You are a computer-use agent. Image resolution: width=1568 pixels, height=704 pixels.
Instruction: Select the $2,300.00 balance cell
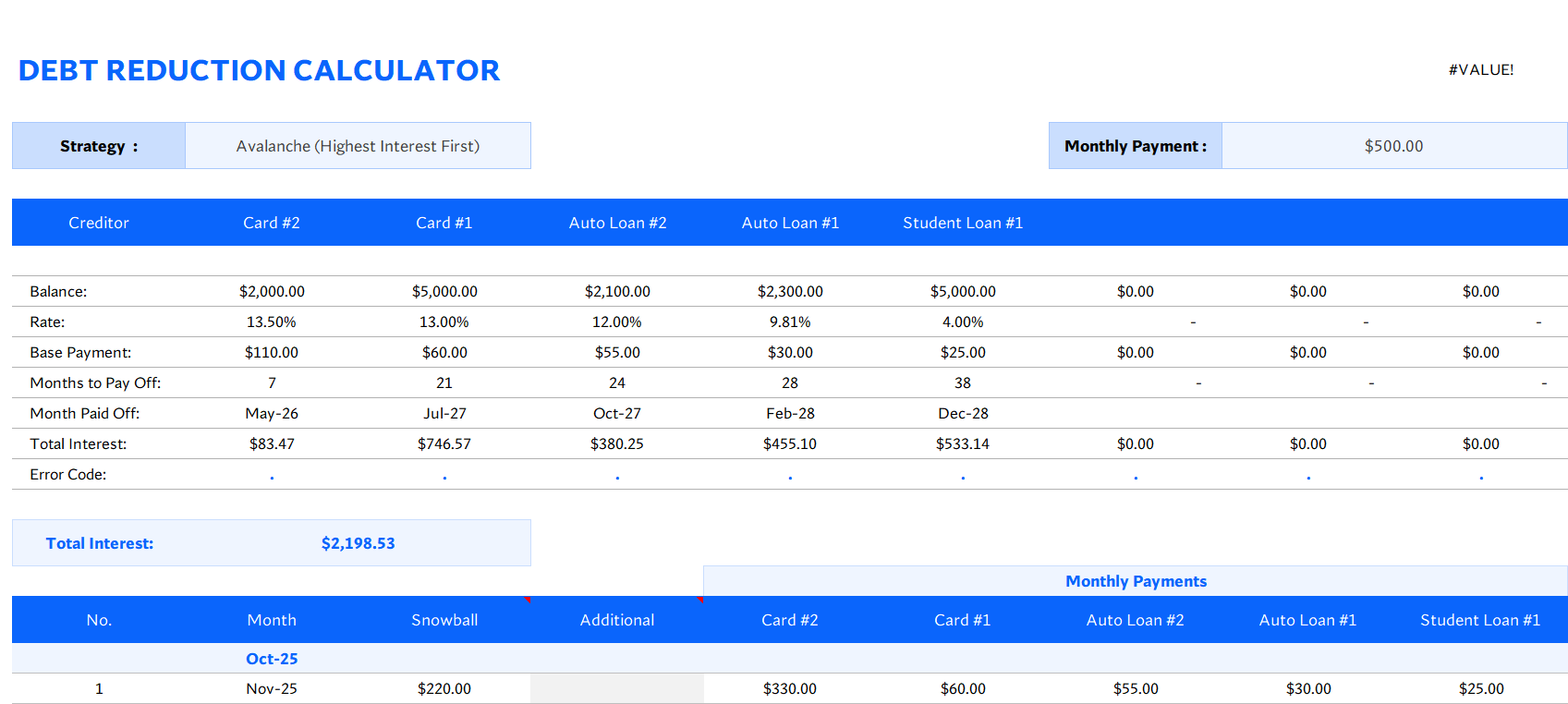tap(790, 291)
